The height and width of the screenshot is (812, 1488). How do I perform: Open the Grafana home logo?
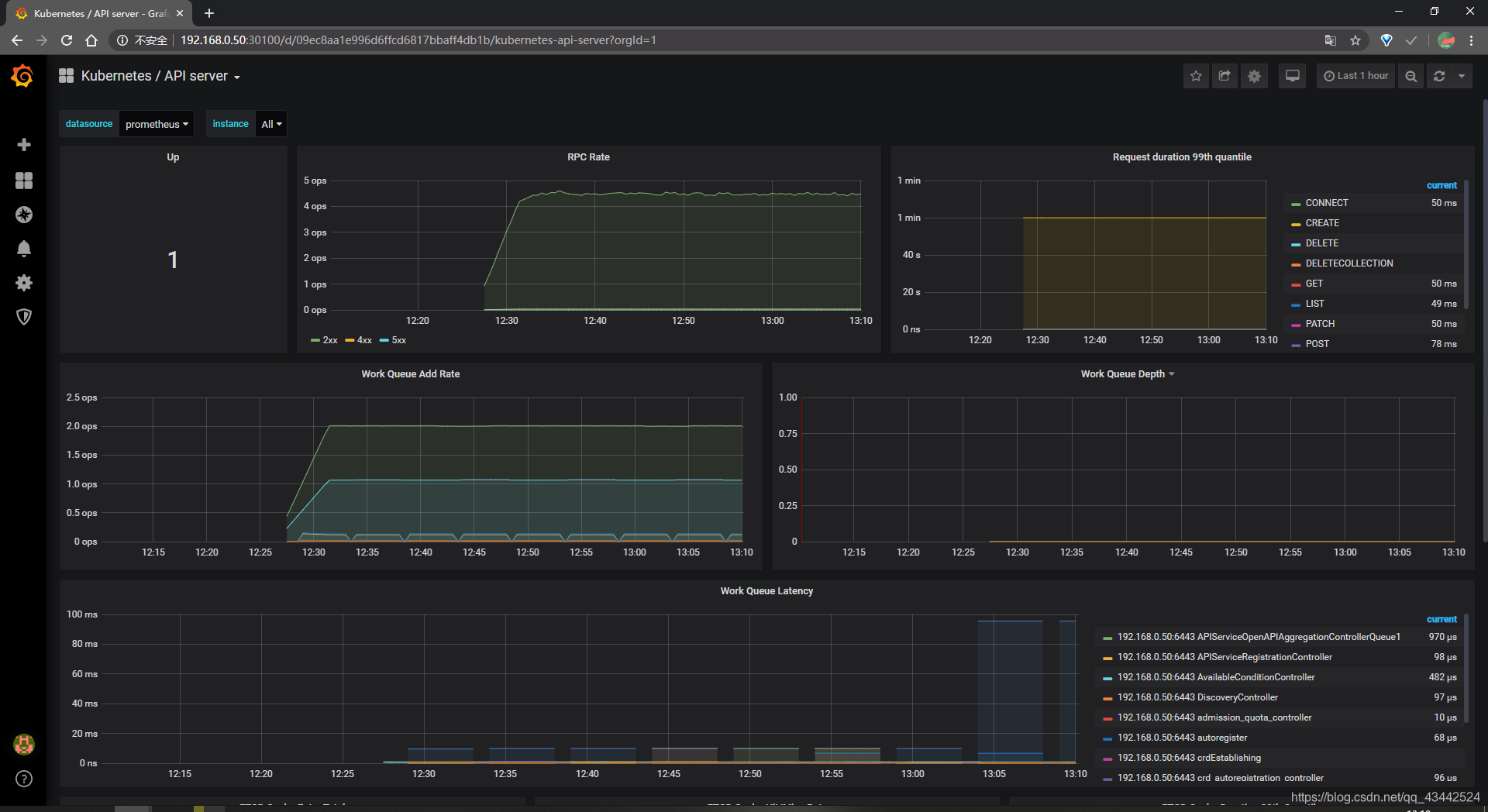[22, 76]
